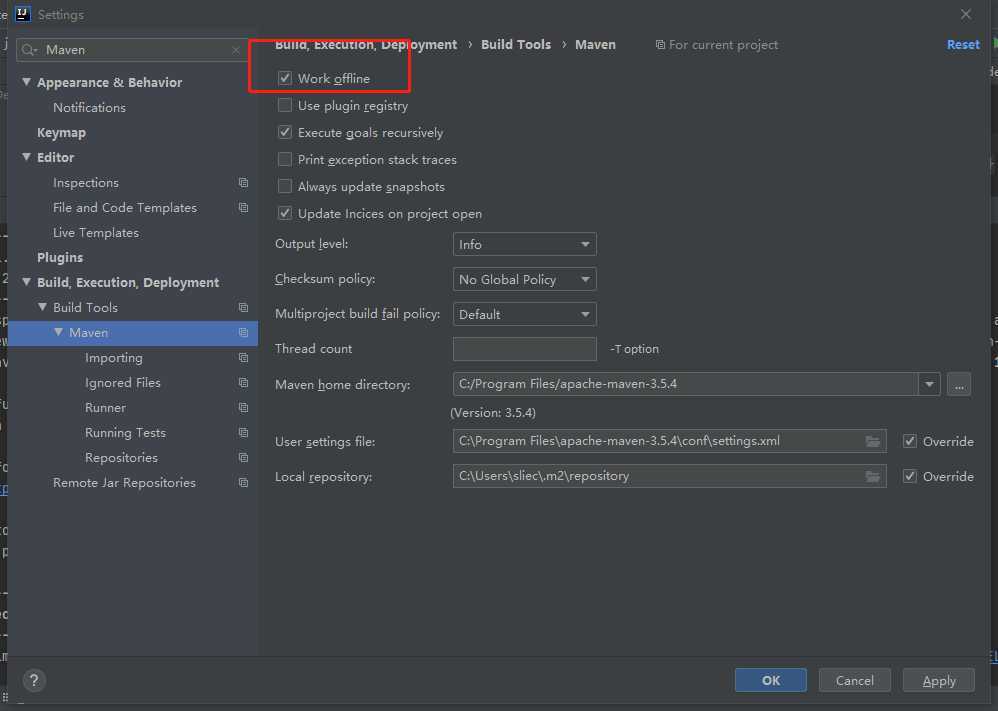Open help with the question mark button
This screenshot has height=711, width=998.
click(34, 680)
